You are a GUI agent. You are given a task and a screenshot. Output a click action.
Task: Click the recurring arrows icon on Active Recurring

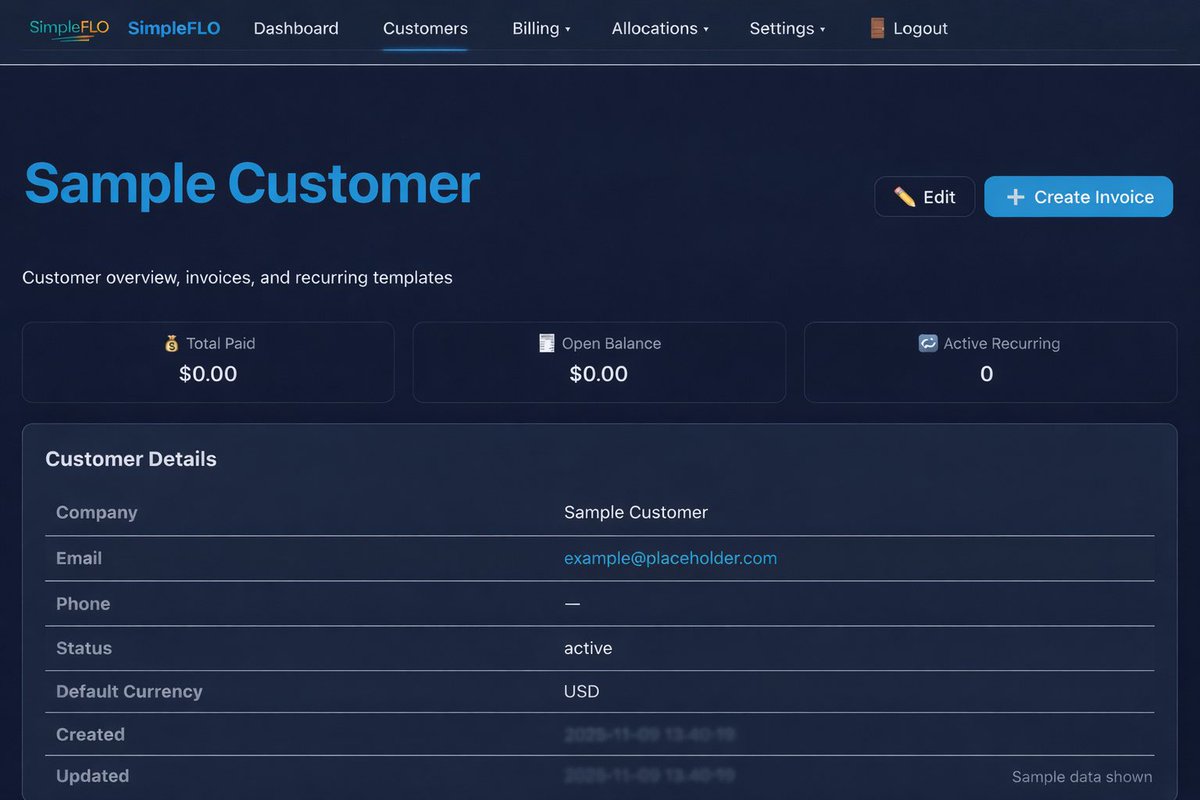(928, 343)
